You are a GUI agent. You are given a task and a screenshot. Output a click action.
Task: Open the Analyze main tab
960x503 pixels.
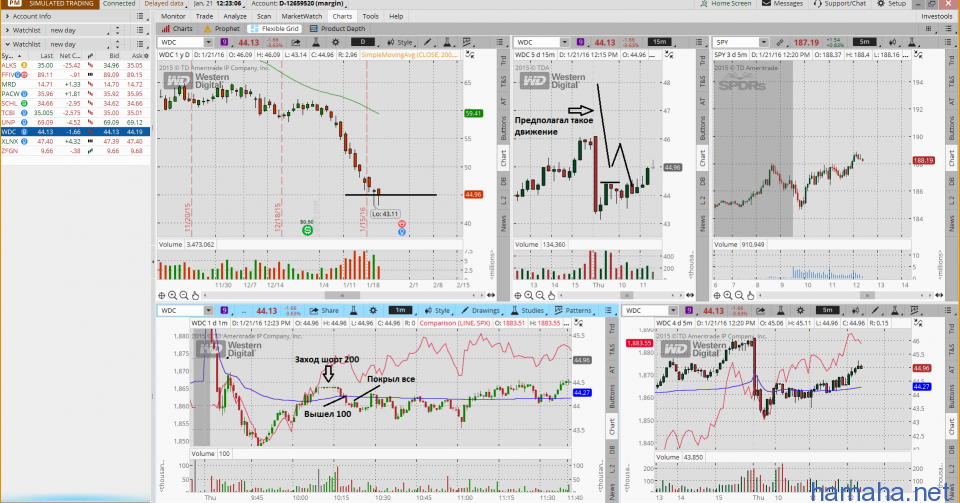[235, 17]
